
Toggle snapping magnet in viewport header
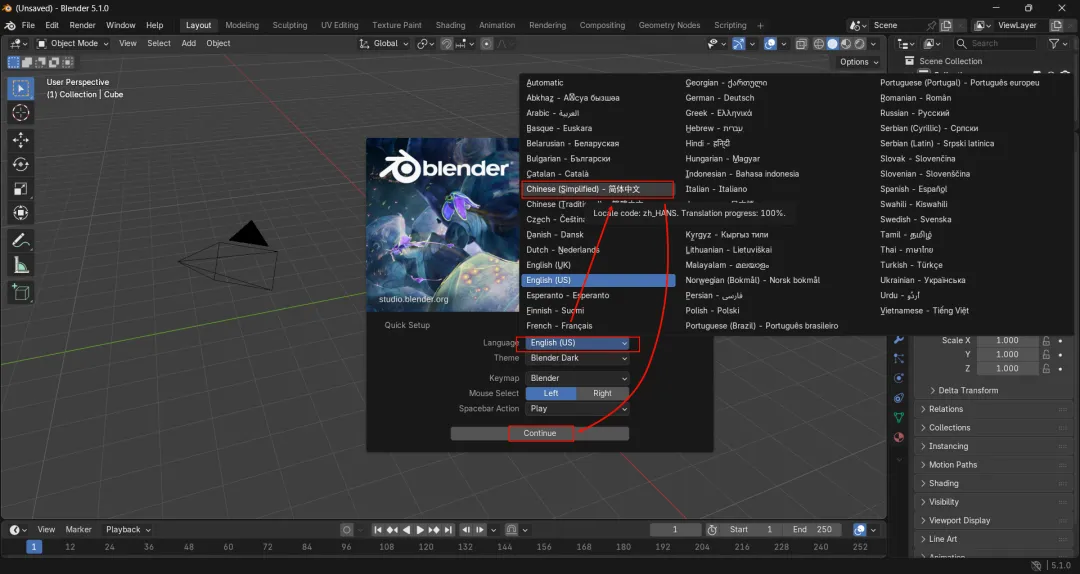(x=447, y=43)
